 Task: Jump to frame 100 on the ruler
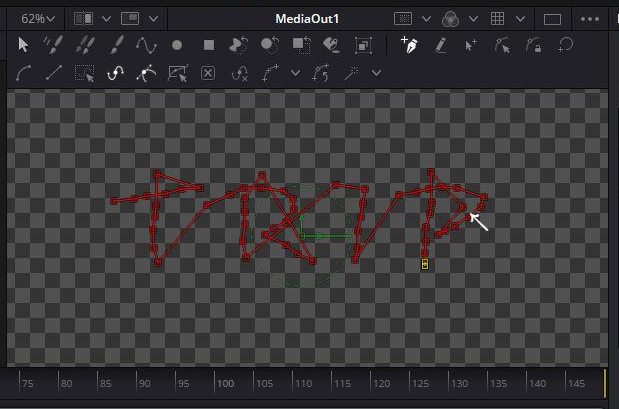tap(225, 383)
